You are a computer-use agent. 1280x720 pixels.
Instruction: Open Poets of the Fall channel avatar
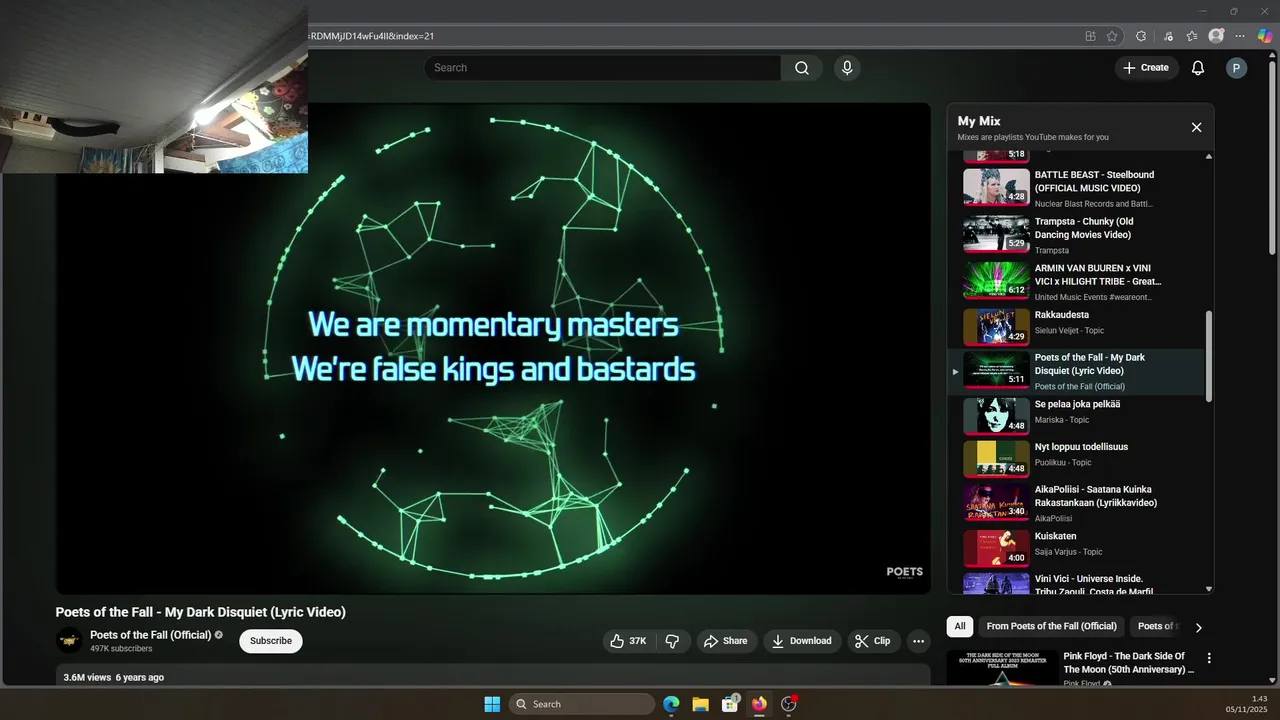(69, 641)
